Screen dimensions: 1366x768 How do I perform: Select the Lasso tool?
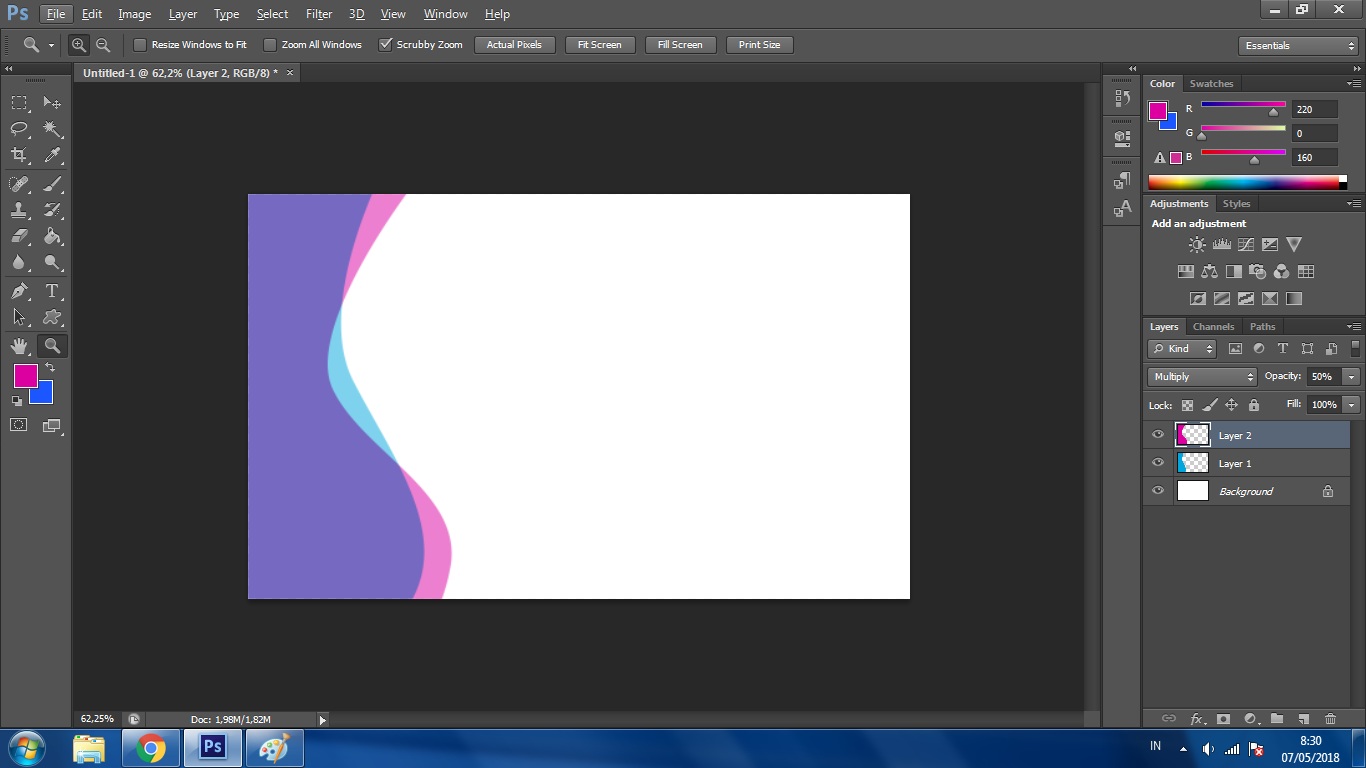[x=19, y=129]
